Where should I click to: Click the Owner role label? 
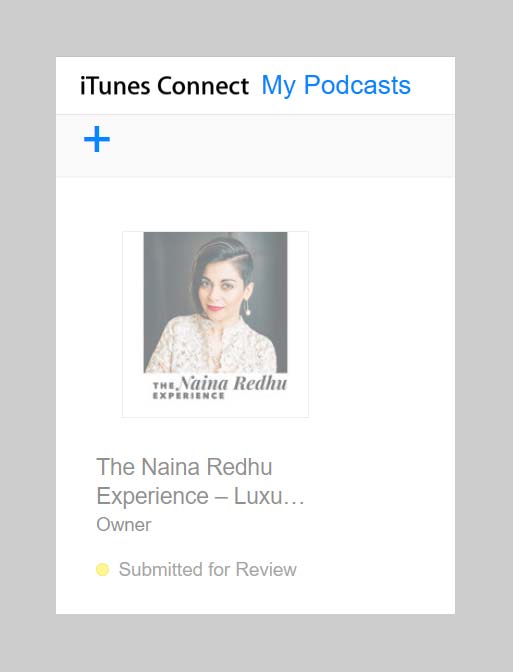tap(124, 525)
